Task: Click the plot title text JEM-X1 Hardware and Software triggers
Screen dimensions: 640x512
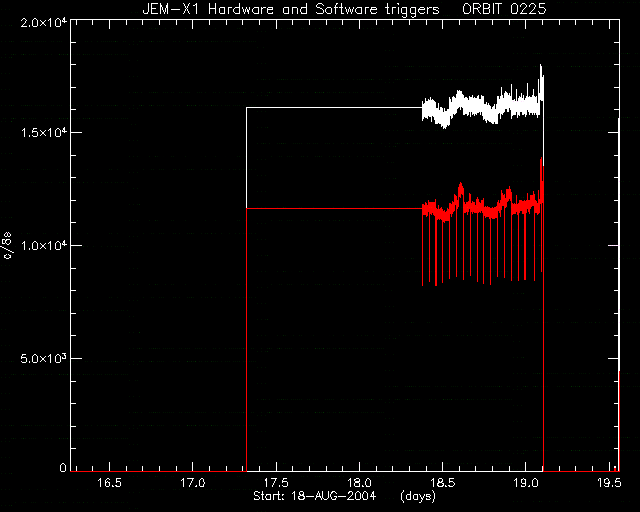Action: (x=291, y=9)
